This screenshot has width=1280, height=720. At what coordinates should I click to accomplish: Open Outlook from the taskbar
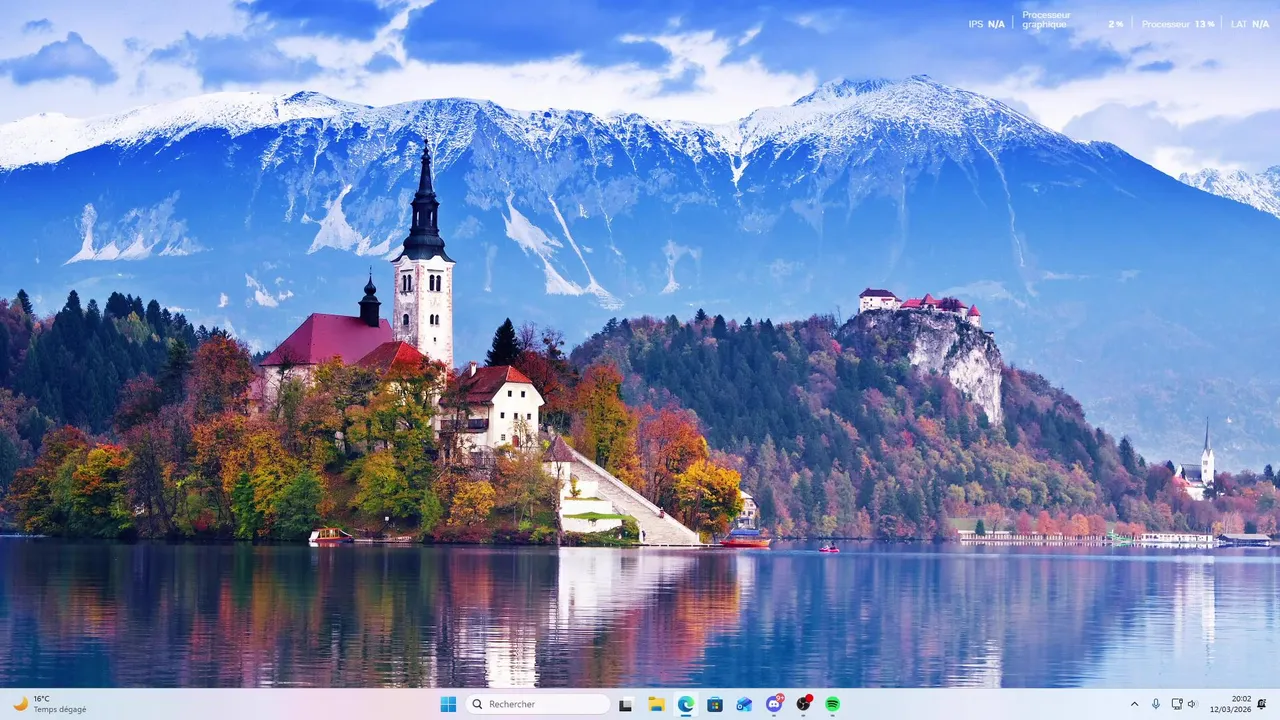coord(744,704)
